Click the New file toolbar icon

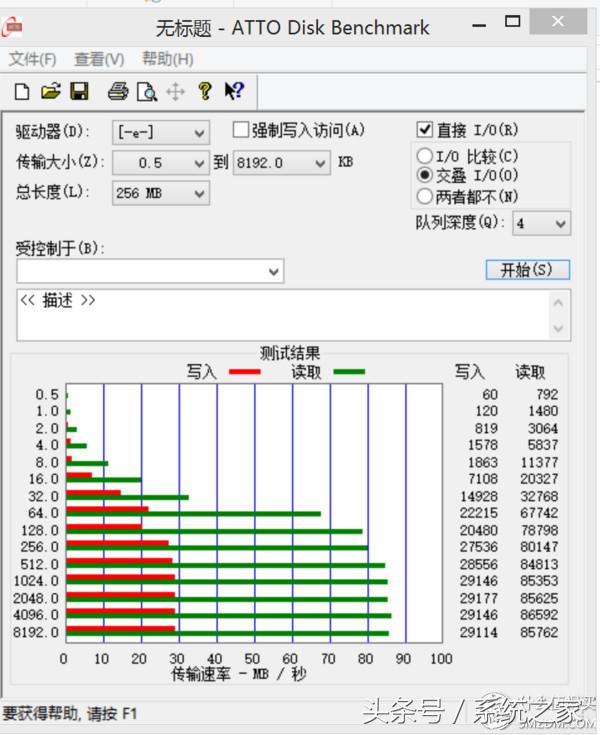coord(22,91)
